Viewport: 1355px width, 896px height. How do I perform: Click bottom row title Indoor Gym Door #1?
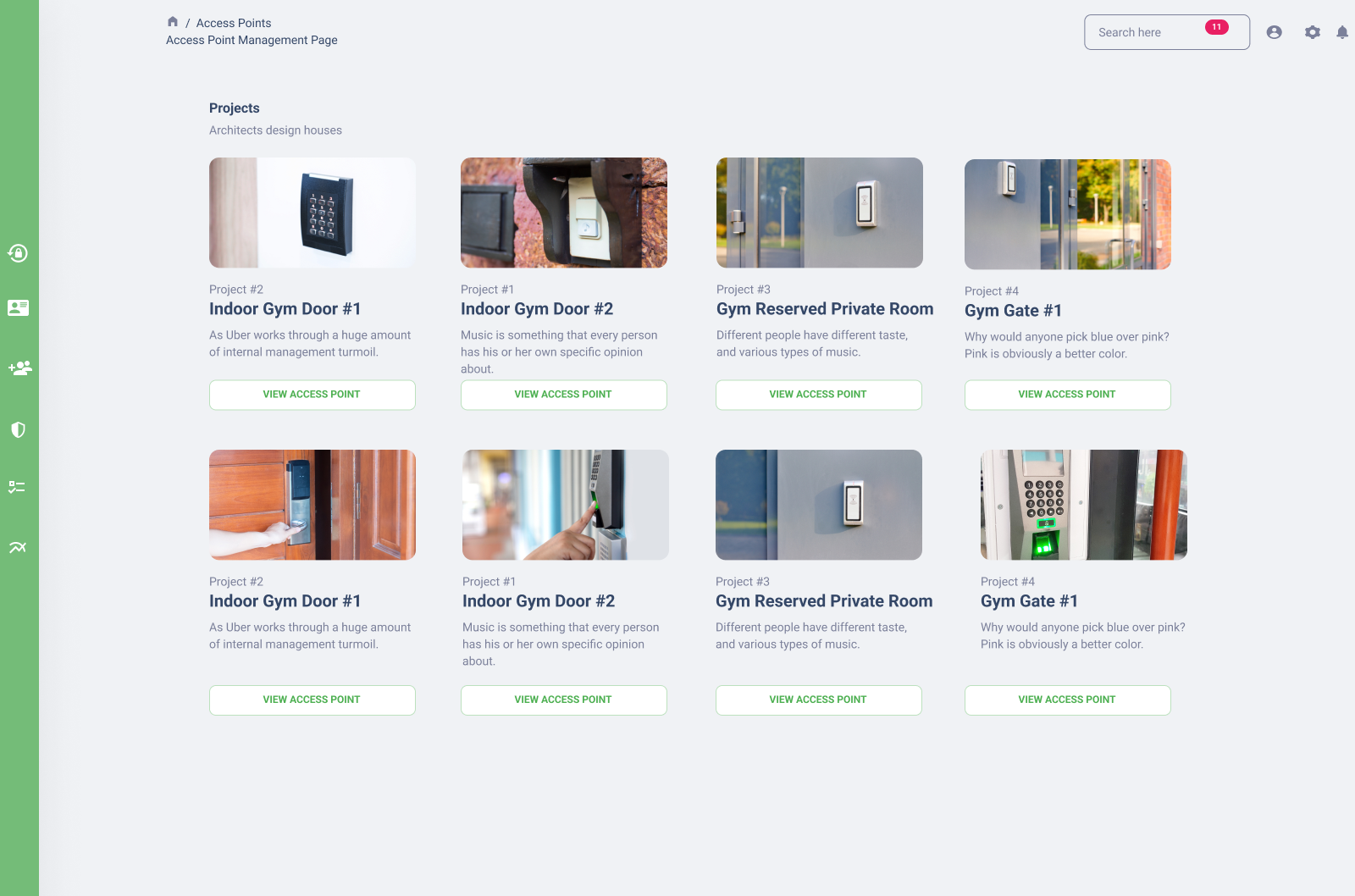click(x=285, y=601)
